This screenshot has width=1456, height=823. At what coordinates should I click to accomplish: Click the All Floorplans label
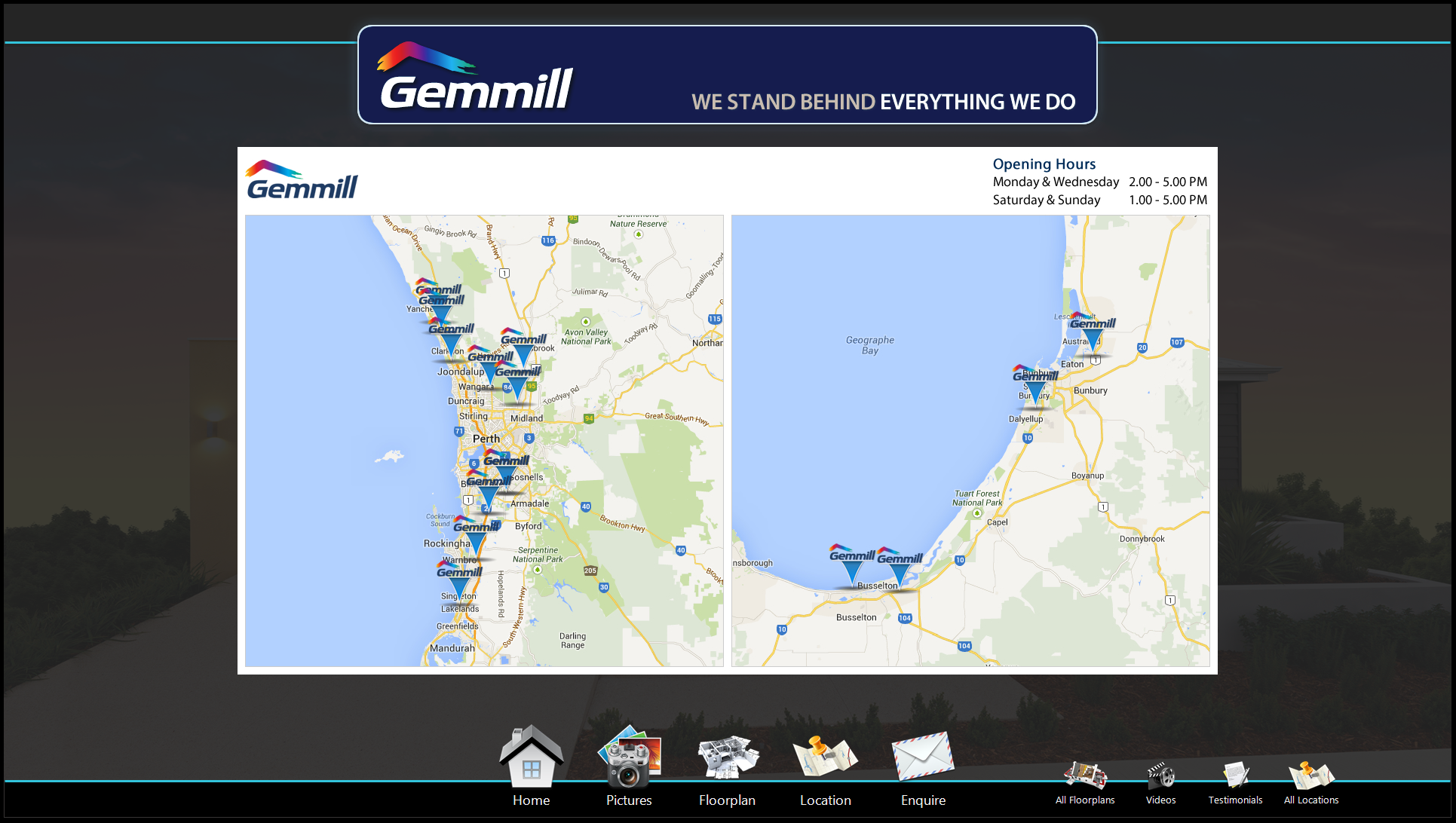click(x=1085, y=800)
